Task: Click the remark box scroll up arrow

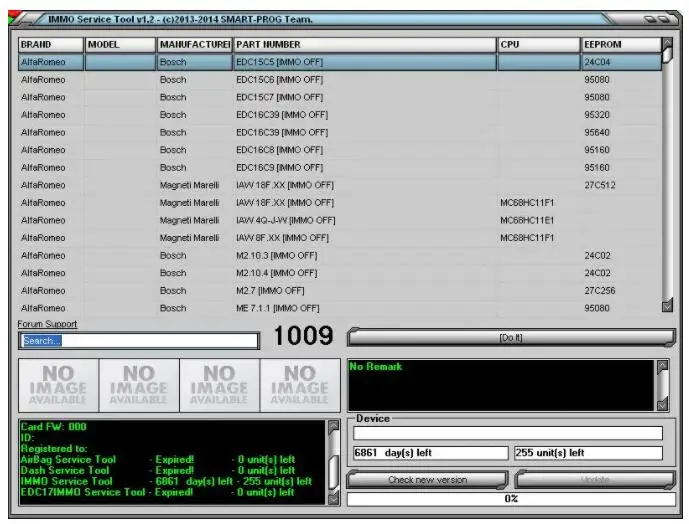Action: 662,367
